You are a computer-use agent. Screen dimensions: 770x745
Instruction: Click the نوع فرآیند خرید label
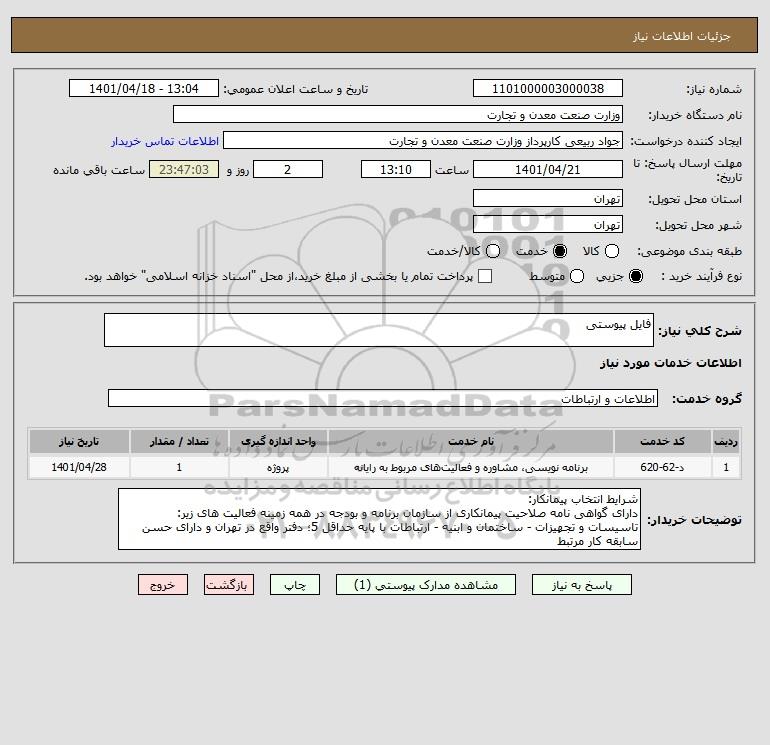[x=701, y=276]
